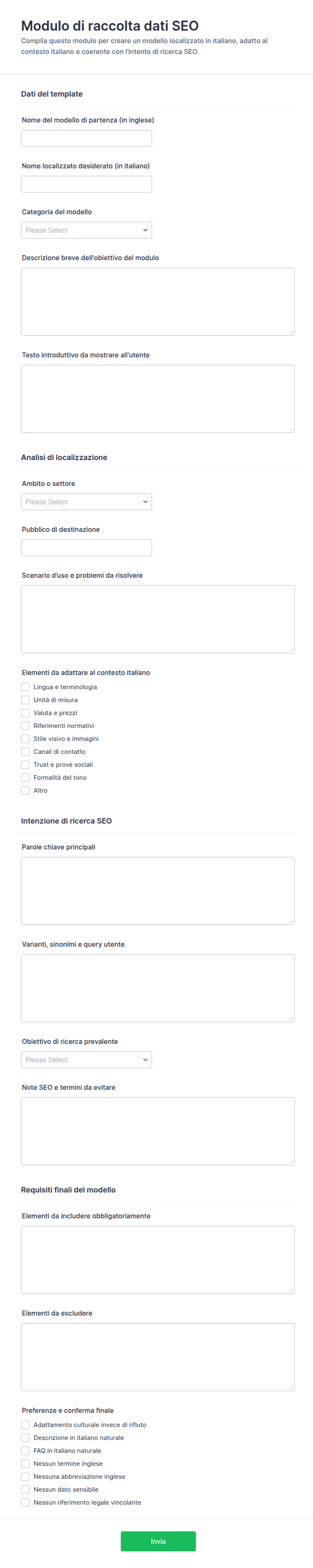
Task: Open the Categoria del modello dropdown
Action: 86,230
